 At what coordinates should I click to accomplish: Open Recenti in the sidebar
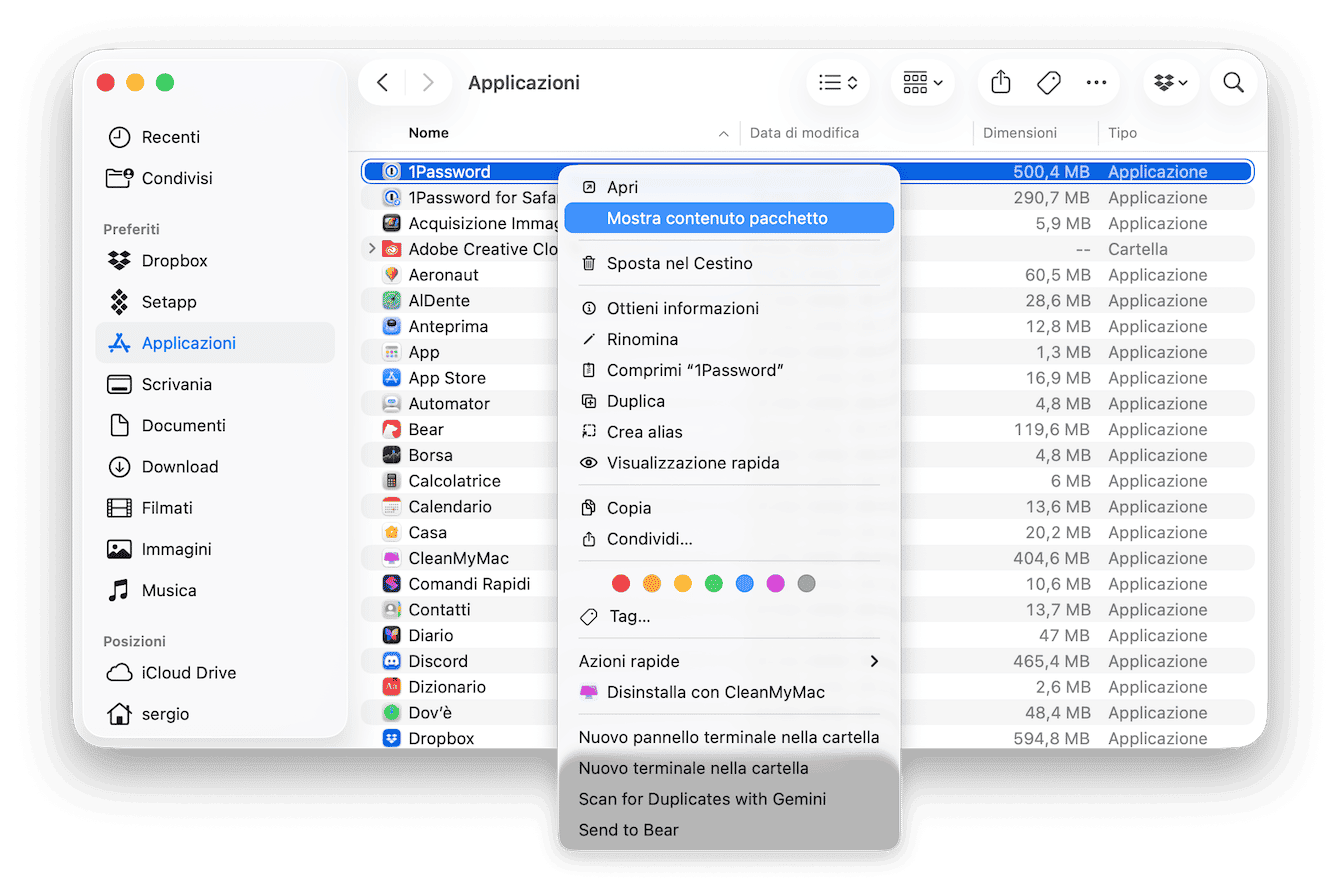(215, 137)
